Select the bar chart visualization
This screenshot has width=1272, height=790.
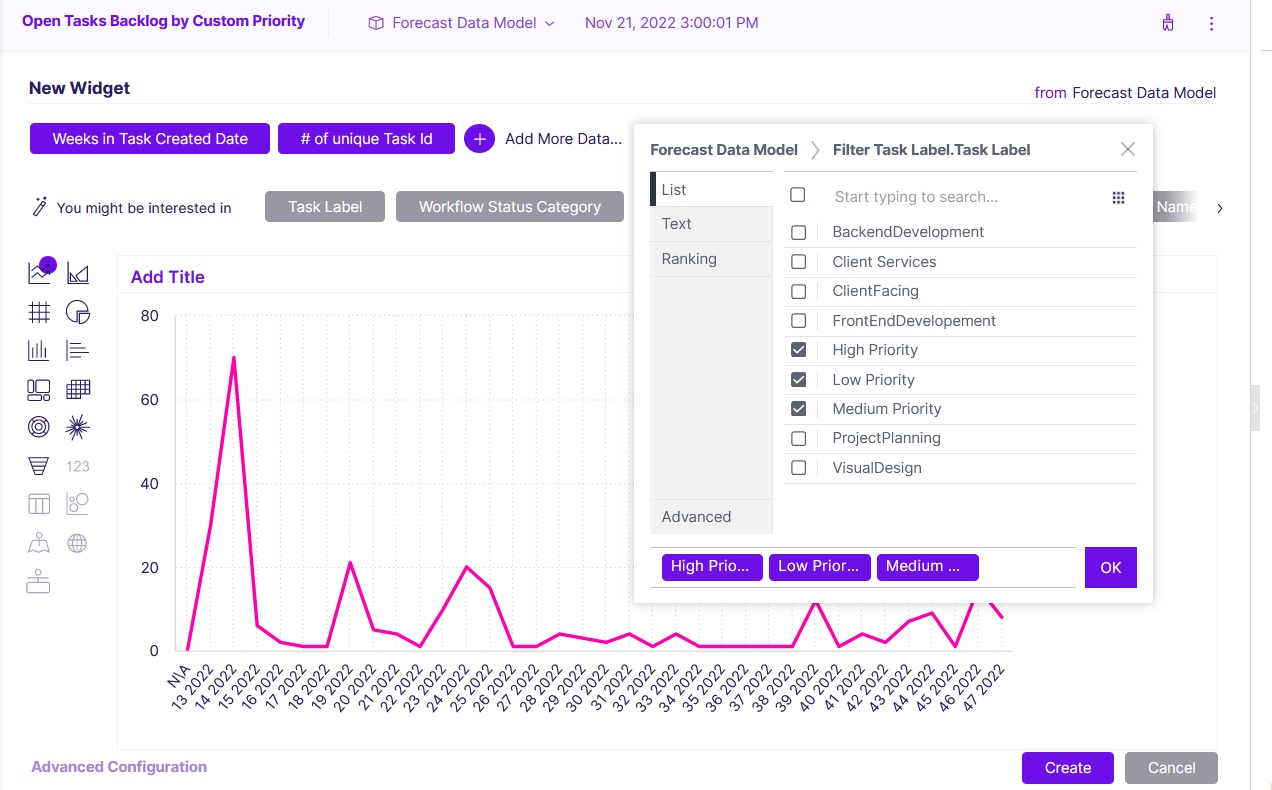tap(38, 350)
